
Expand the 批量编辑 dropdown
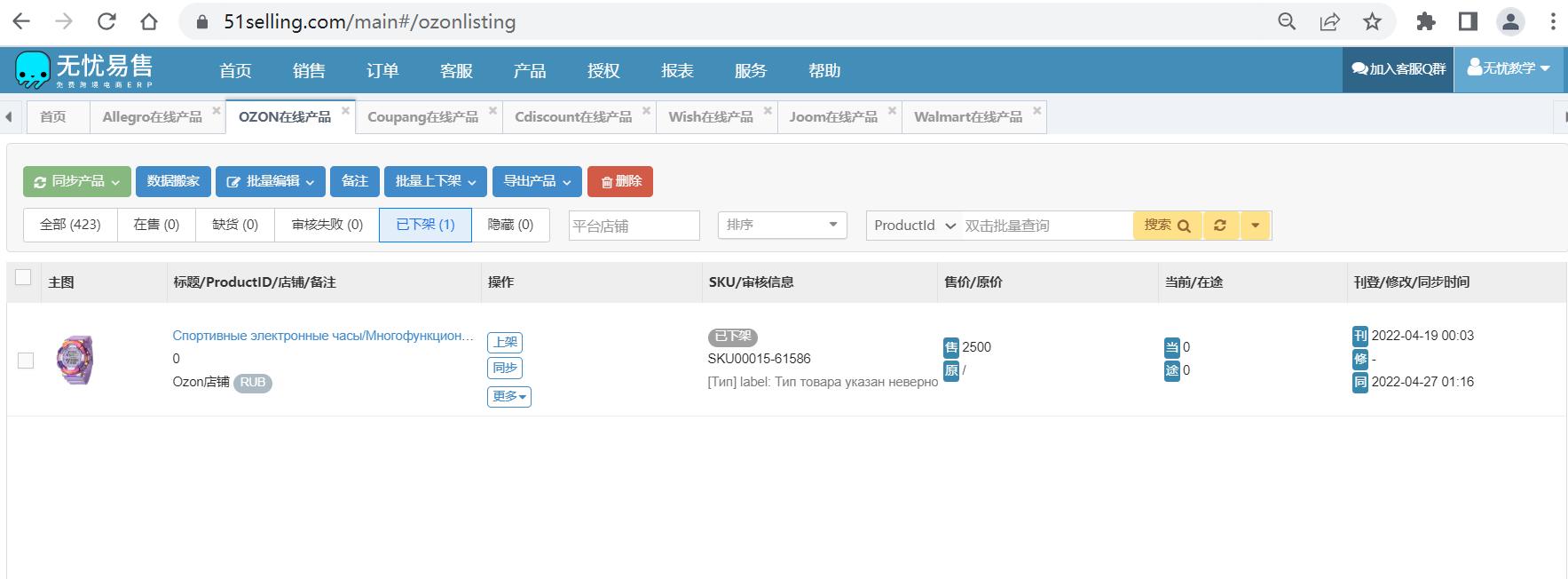point(271,181)
